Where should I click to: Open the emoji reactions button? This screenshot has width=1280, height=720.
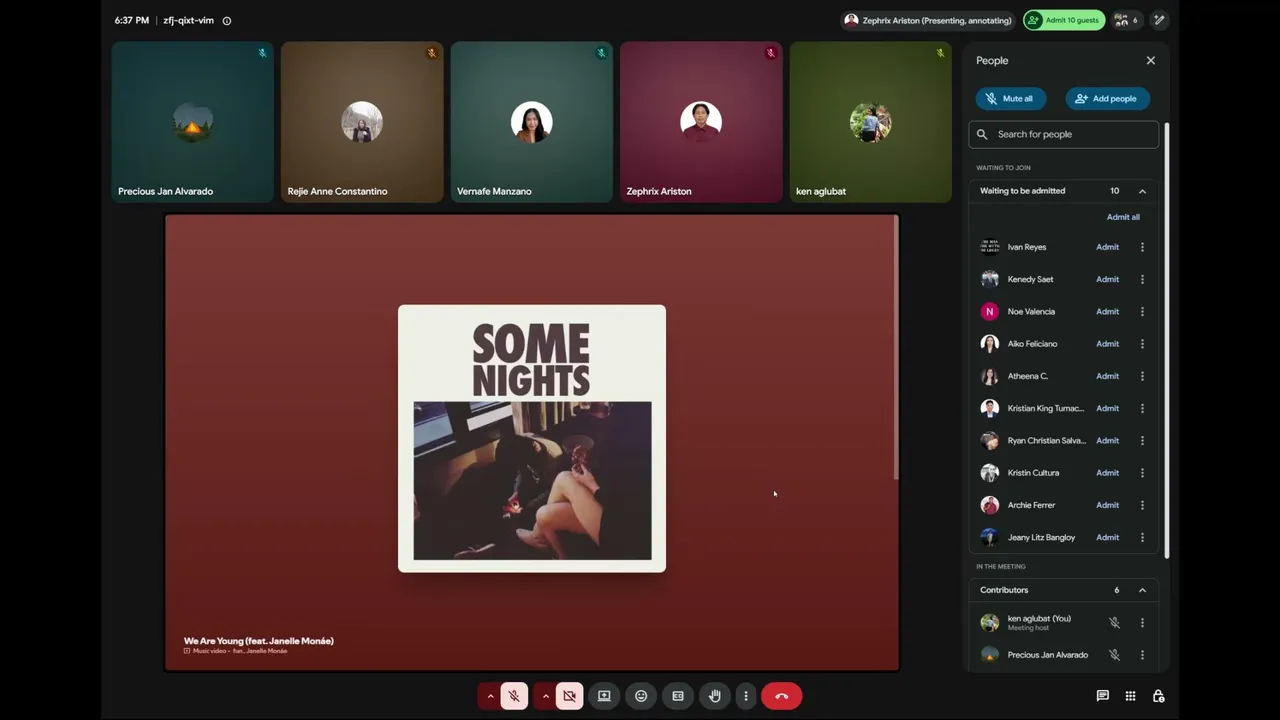[x=641, y=696]
